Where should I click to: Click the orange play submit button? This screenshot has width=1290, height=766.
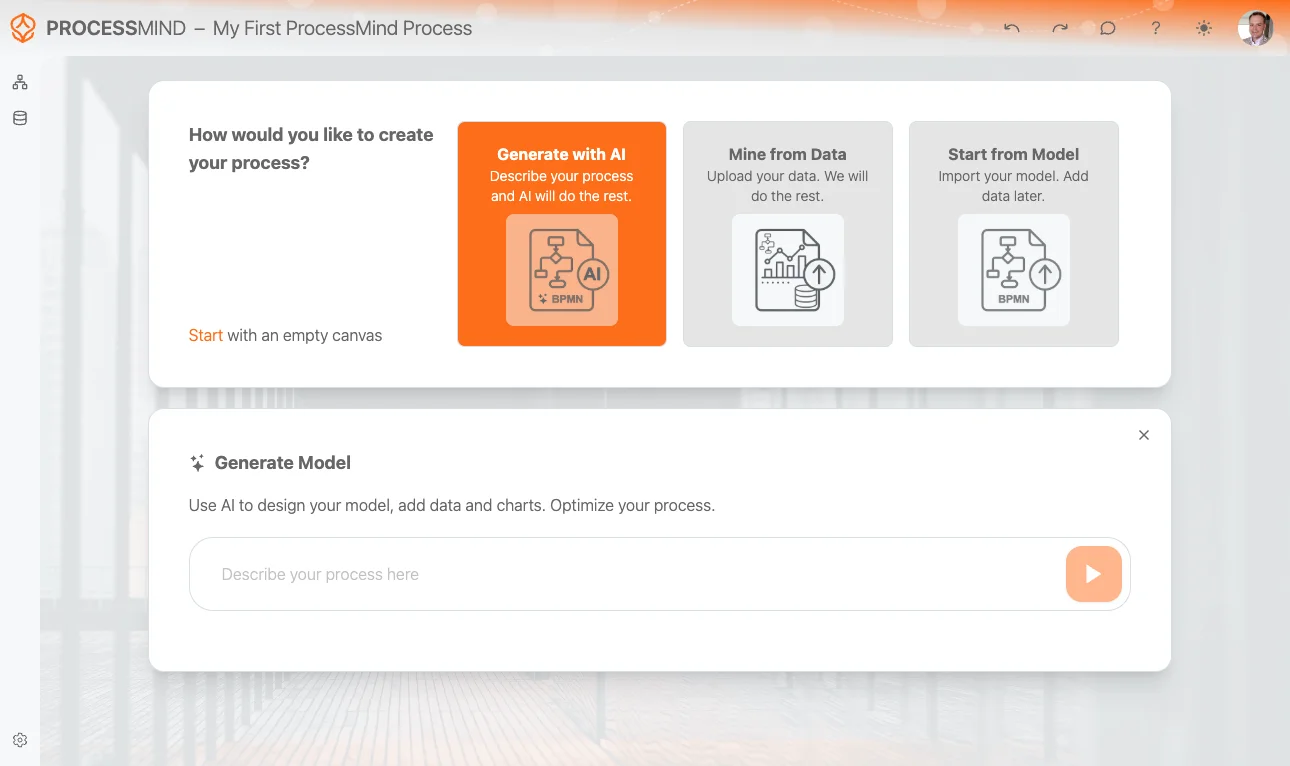[1094, 574]
